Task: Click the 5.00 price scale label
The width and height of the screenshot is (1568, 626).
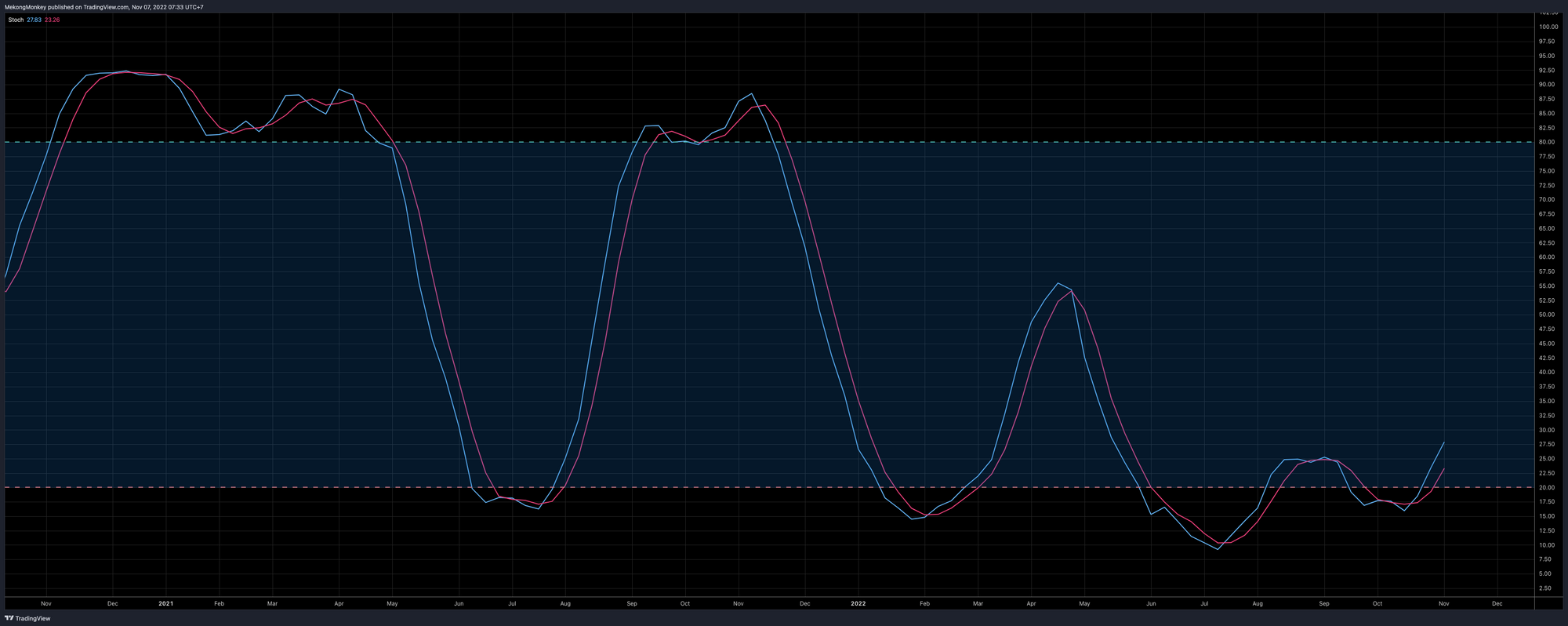Action: [1544, 573]
